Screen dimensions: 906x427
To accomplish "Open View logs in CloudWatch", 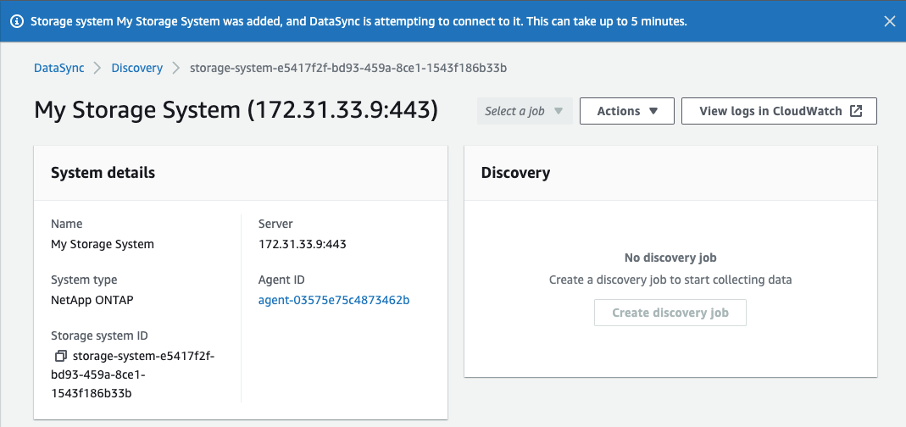I will (779, 111).
